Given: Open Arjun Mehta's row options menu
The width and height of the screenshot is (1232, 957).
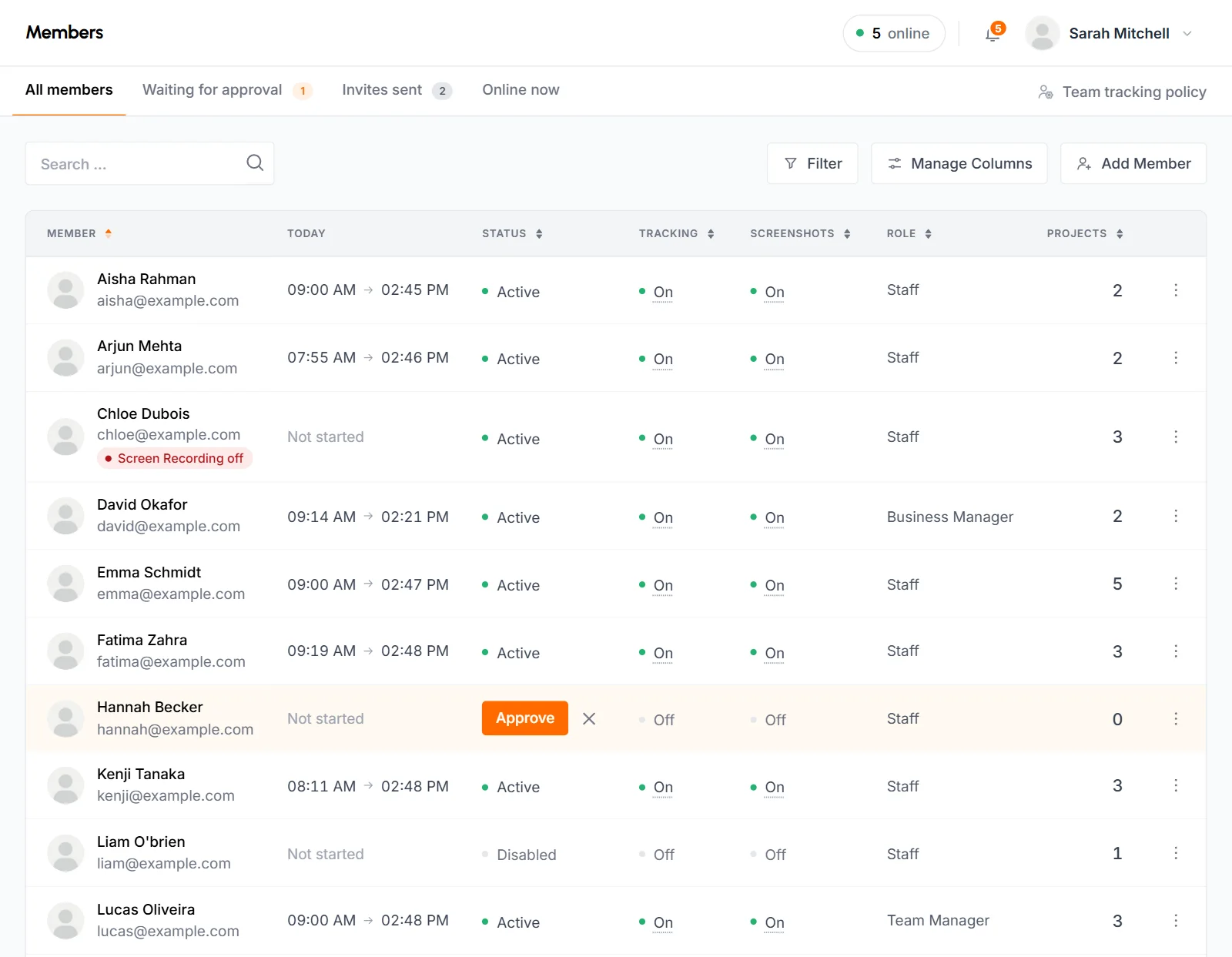Looking at the screenshot, I should point(1176,358).
